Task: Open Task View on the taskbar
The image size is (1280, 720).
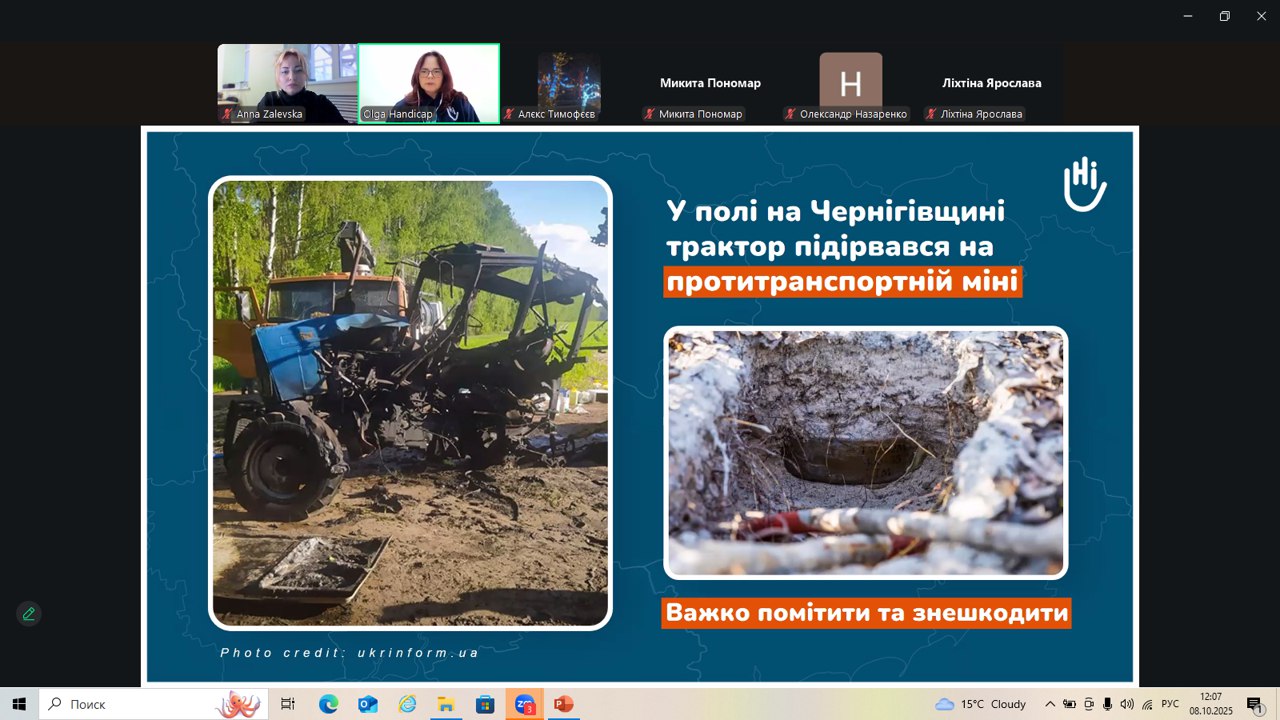Action: point(288,704)
